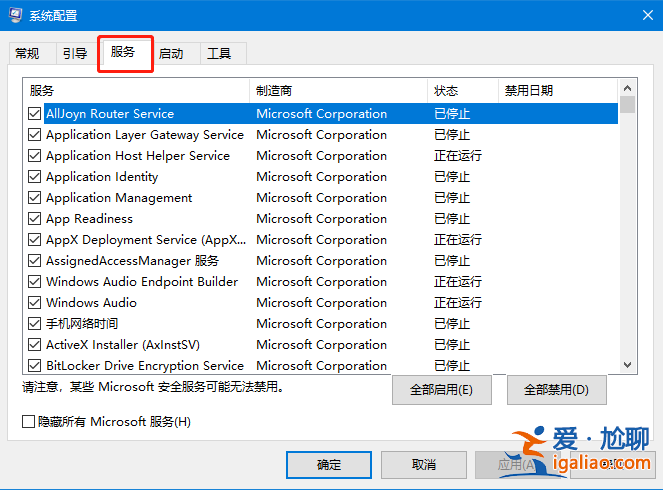Click Microsoft Corporation for App Readiness
The image size is (663, 490).
(321, 219)
